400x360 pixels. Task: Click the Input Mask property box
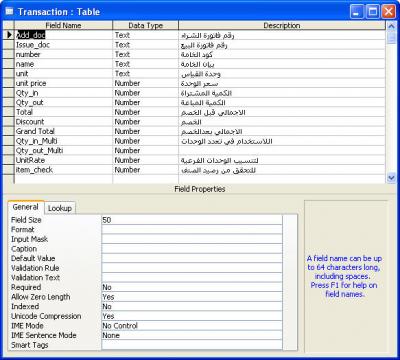192,239
